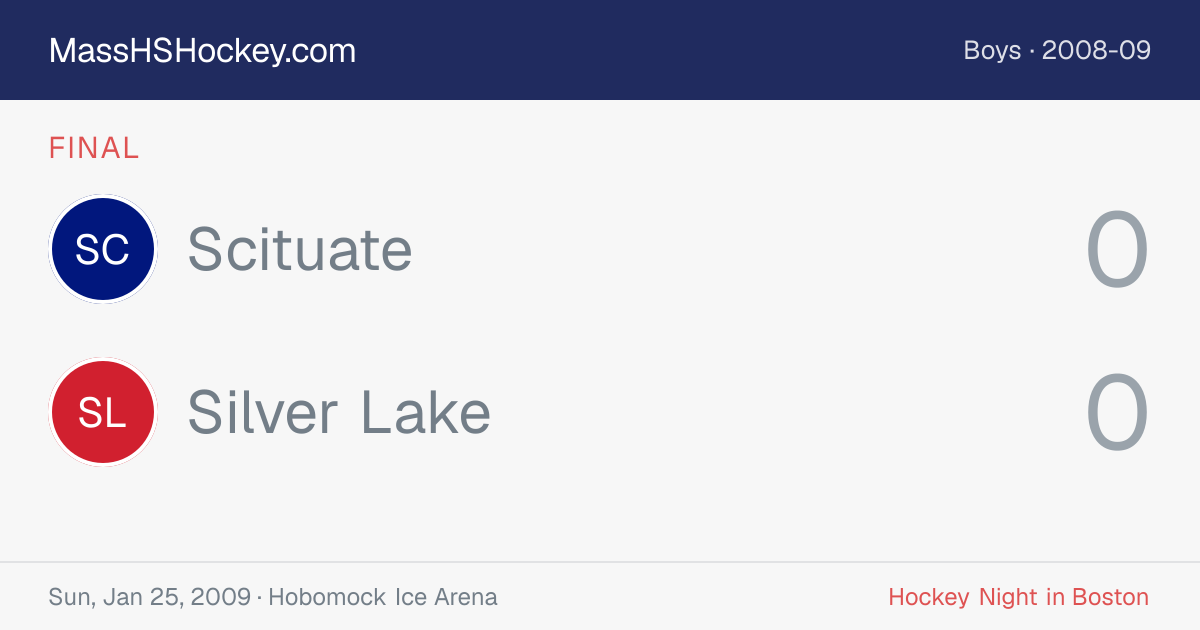The height and width of the screenshot is (630, 1200).
Task: Open the Hobomock Ice Arena venue text
Action: [383, 598]
